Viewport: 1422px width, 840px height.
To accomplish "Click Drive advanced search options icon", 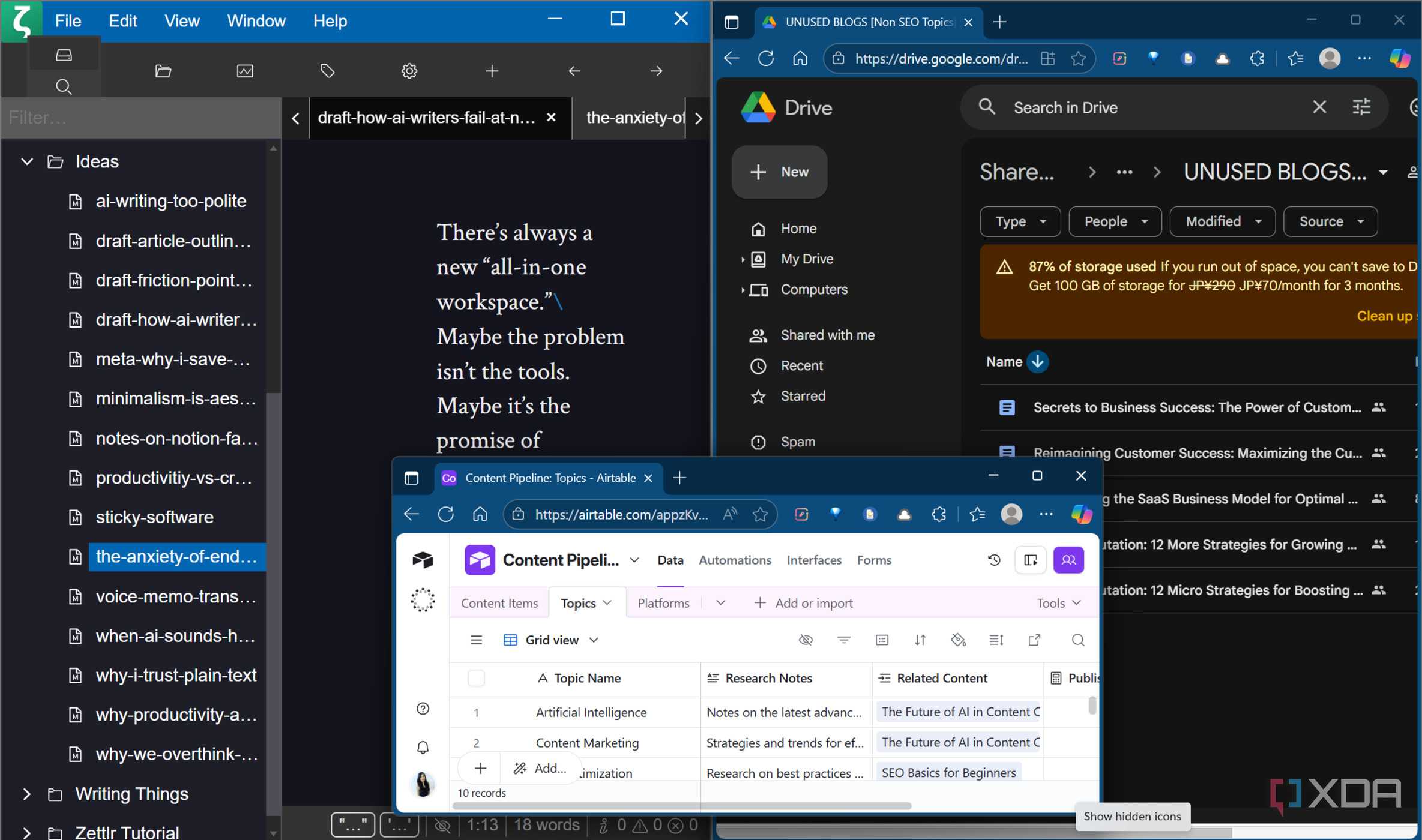I will 1361,107.
